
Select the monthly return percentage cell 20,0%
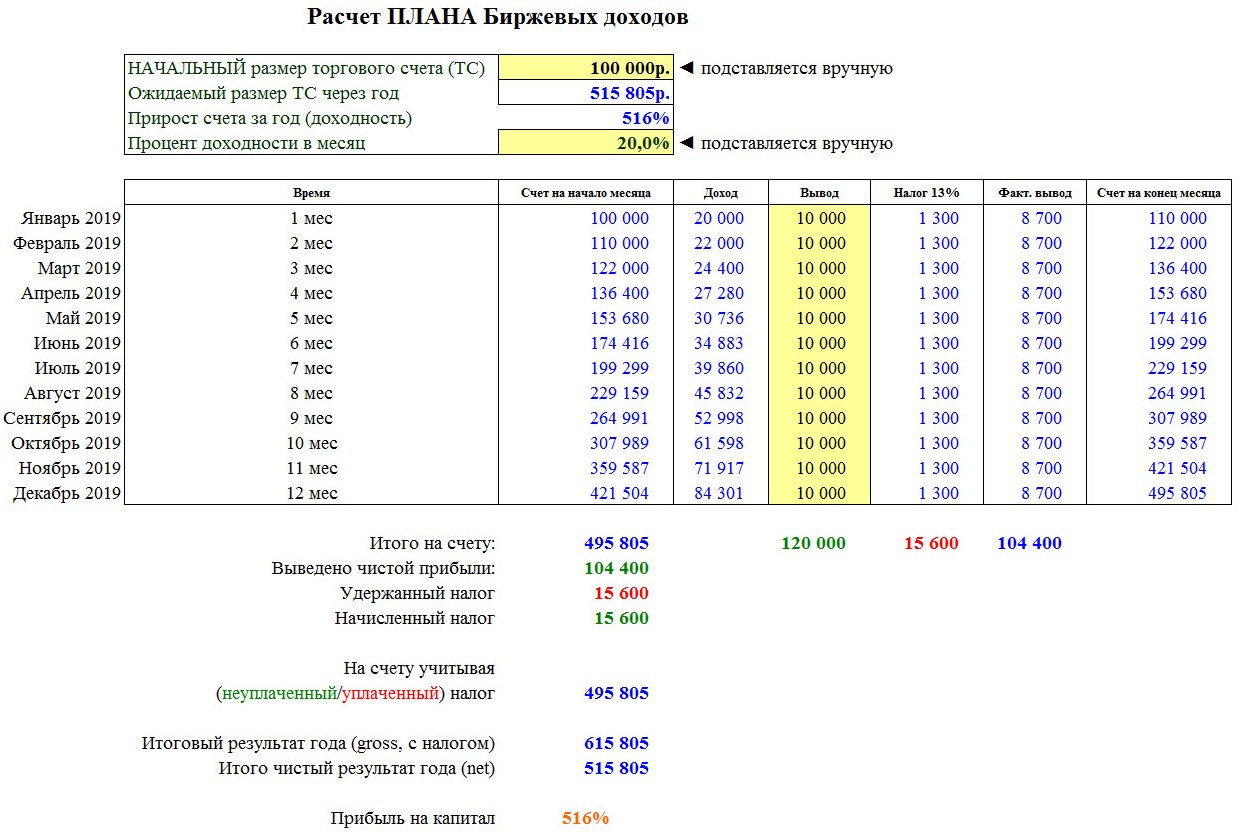pos(585,143)
